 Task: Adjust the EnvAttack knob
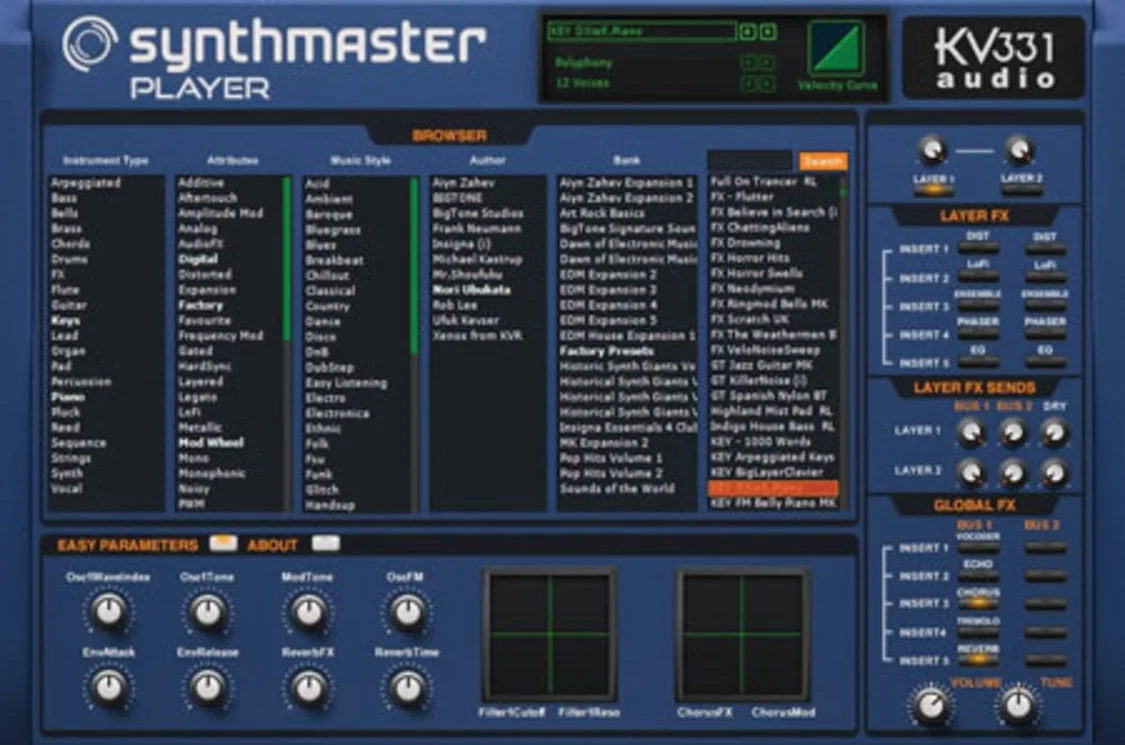109,687
